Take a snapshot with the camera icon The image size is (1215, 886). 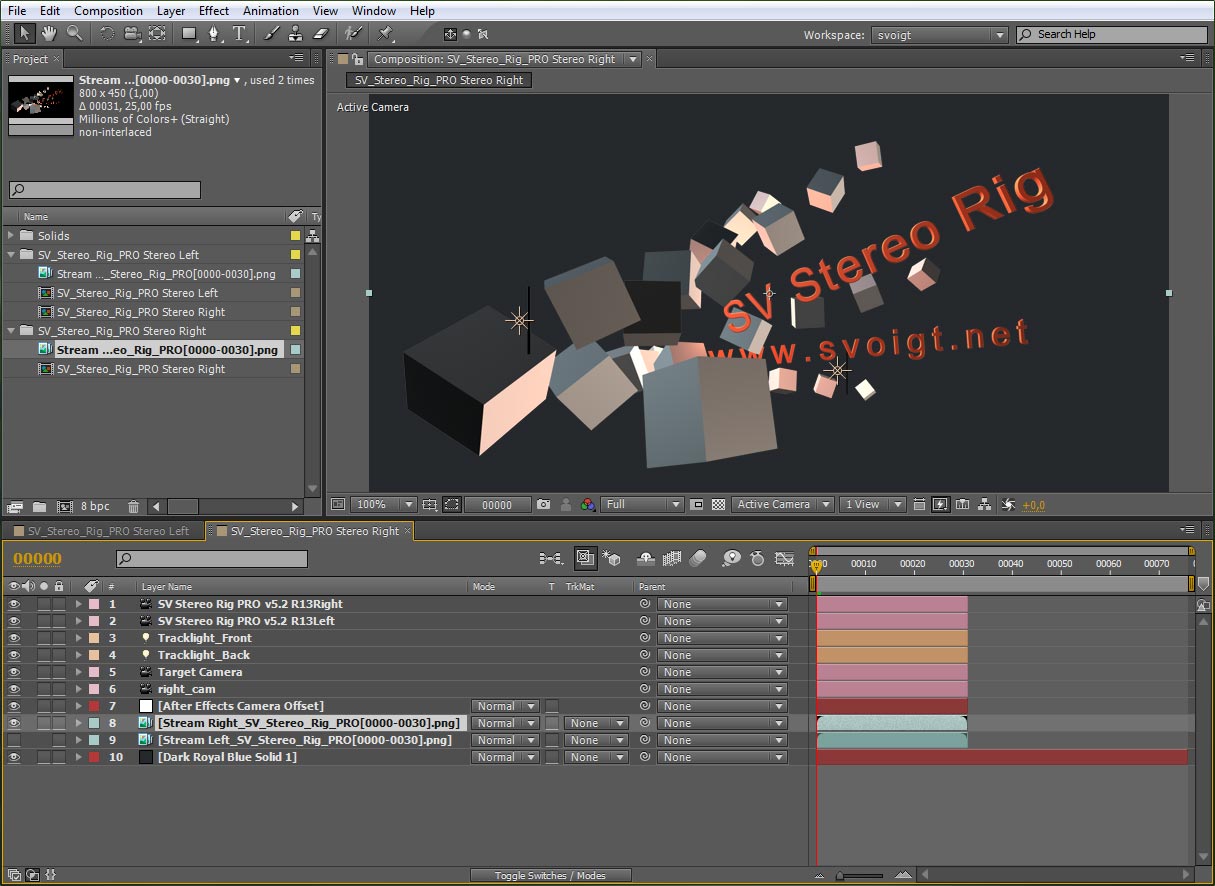tap(543, 505)
